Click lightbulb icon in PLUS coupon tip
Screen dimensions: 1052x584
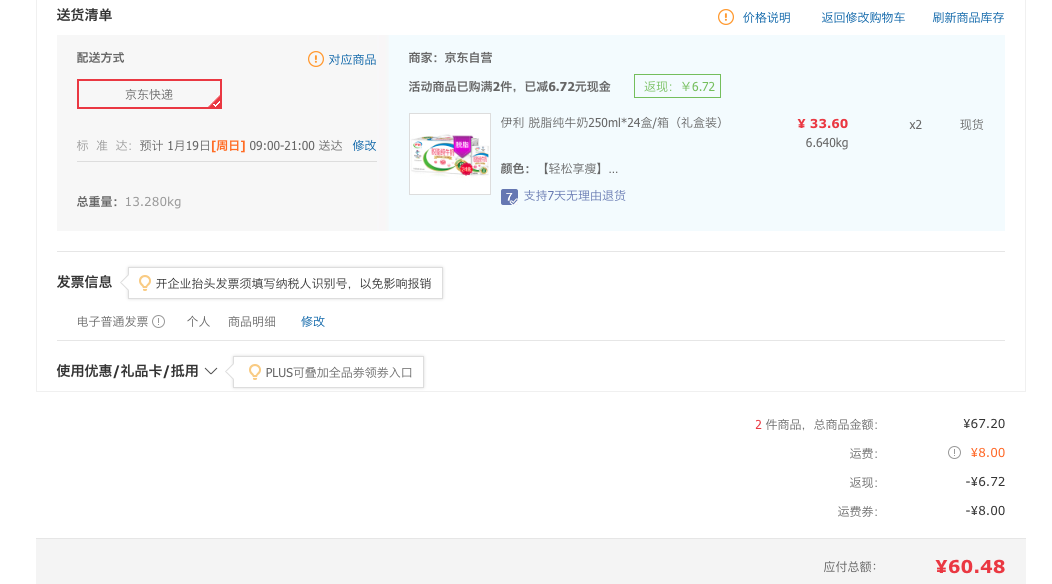tap(254, 372)
